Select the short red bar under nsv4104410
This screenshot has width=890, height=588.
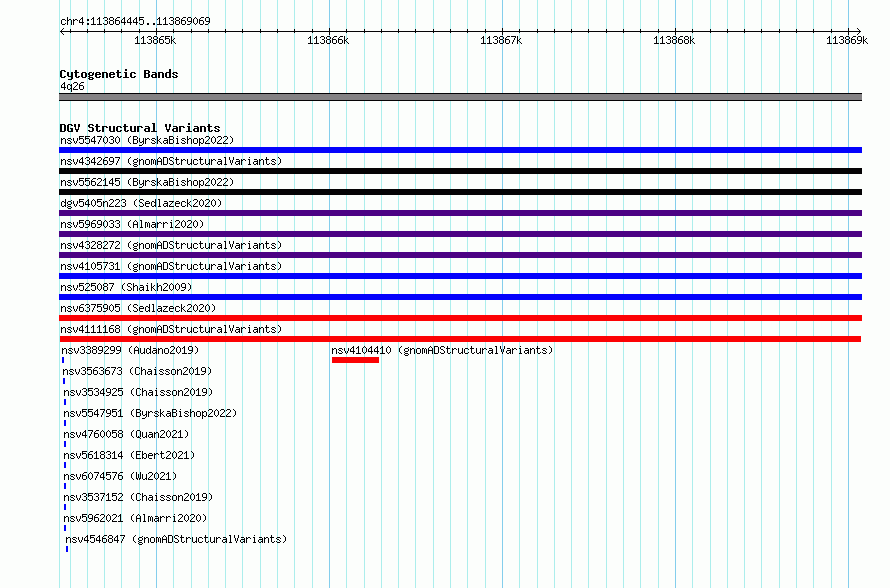pos(355,360)
